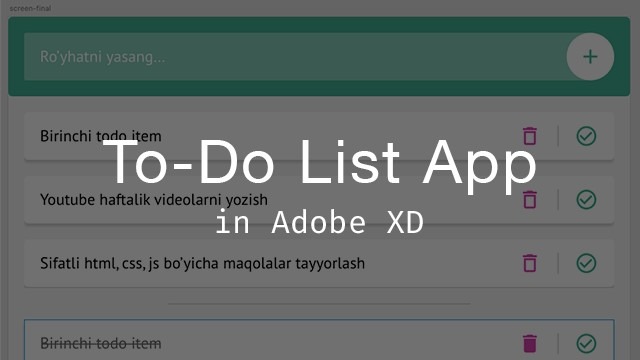Delete 'Youtube haftalik videolarni yozish' item
This screenshot has width=640, height=360.
530,200
